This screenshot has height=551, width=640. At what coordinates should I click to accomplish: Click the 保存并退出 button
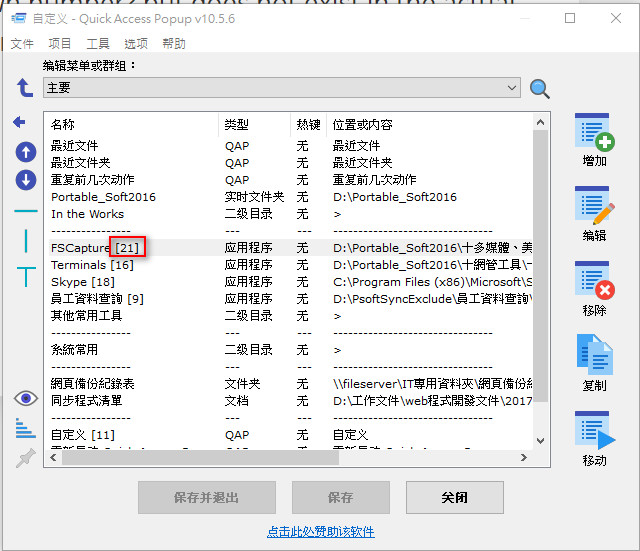pyautogui.click(x=207, y=498)
